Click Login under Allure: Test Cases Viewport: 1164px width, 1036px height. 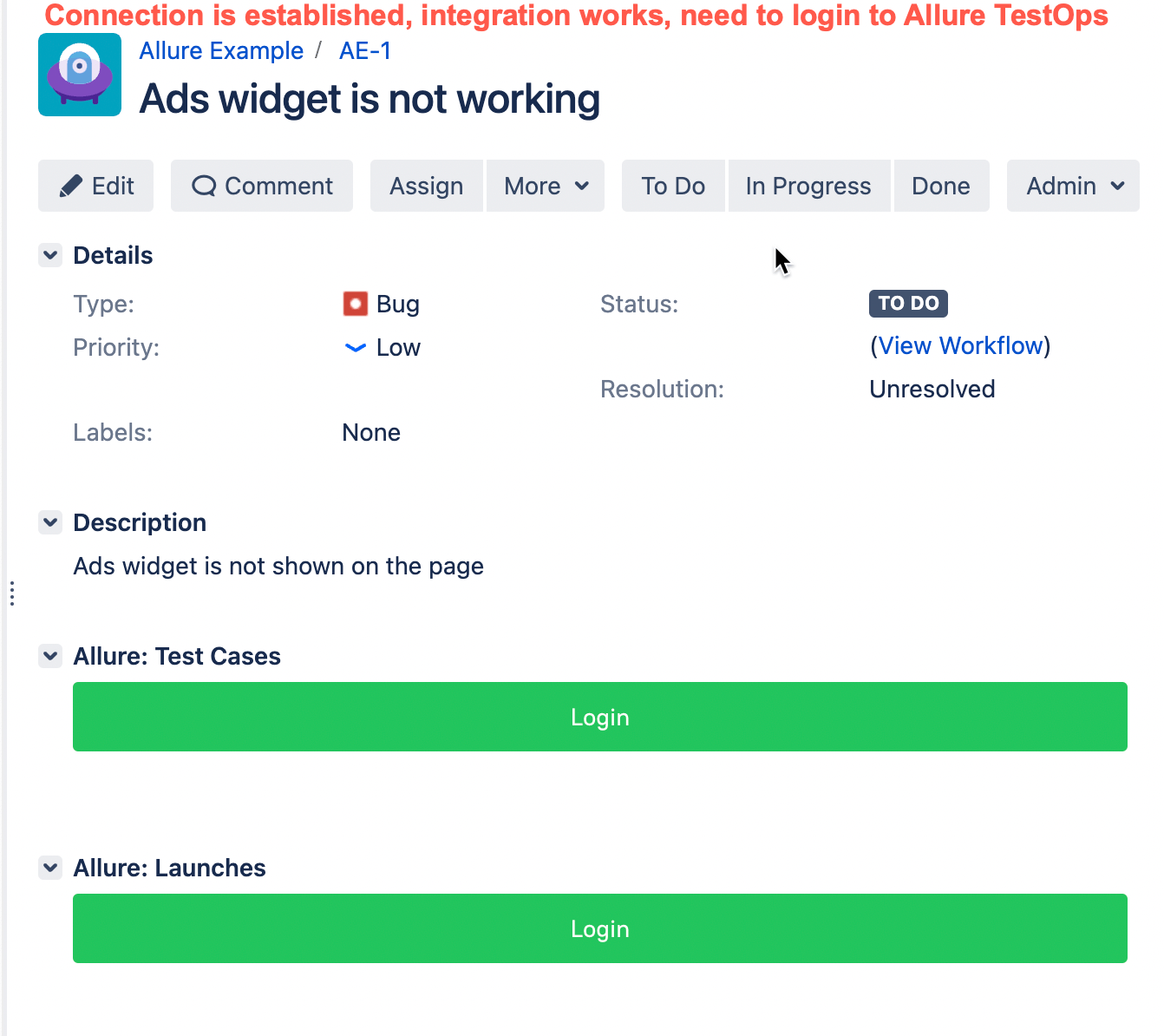coord(600,717)
